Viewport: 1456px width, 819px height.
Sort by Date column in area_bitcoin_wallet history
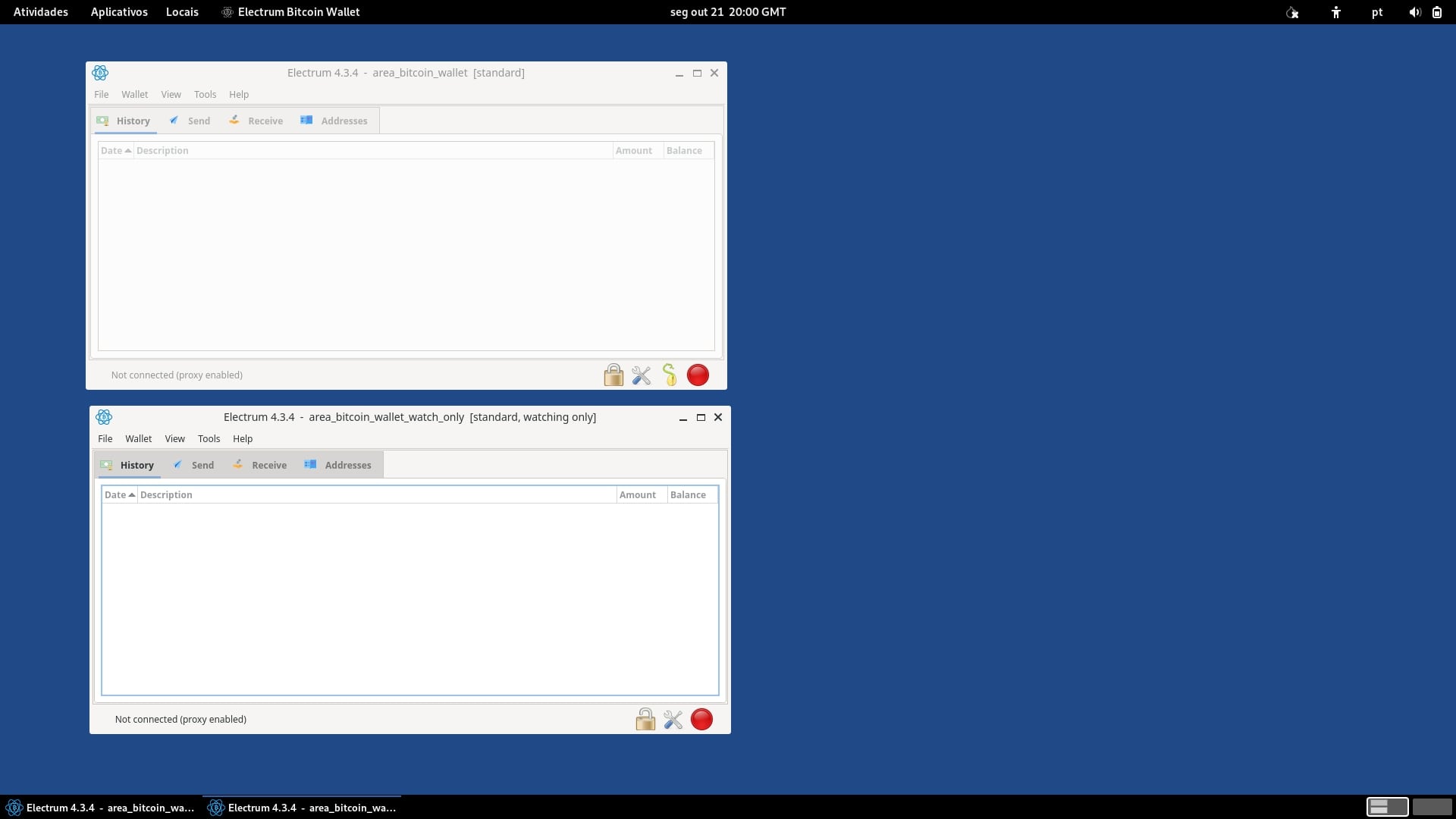(116, 151)
